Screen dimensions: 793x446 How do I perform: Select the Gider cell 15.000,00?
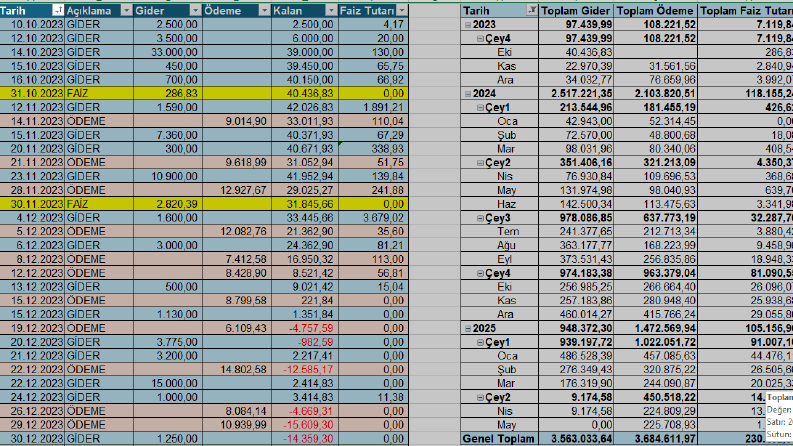tap(168, 383)
